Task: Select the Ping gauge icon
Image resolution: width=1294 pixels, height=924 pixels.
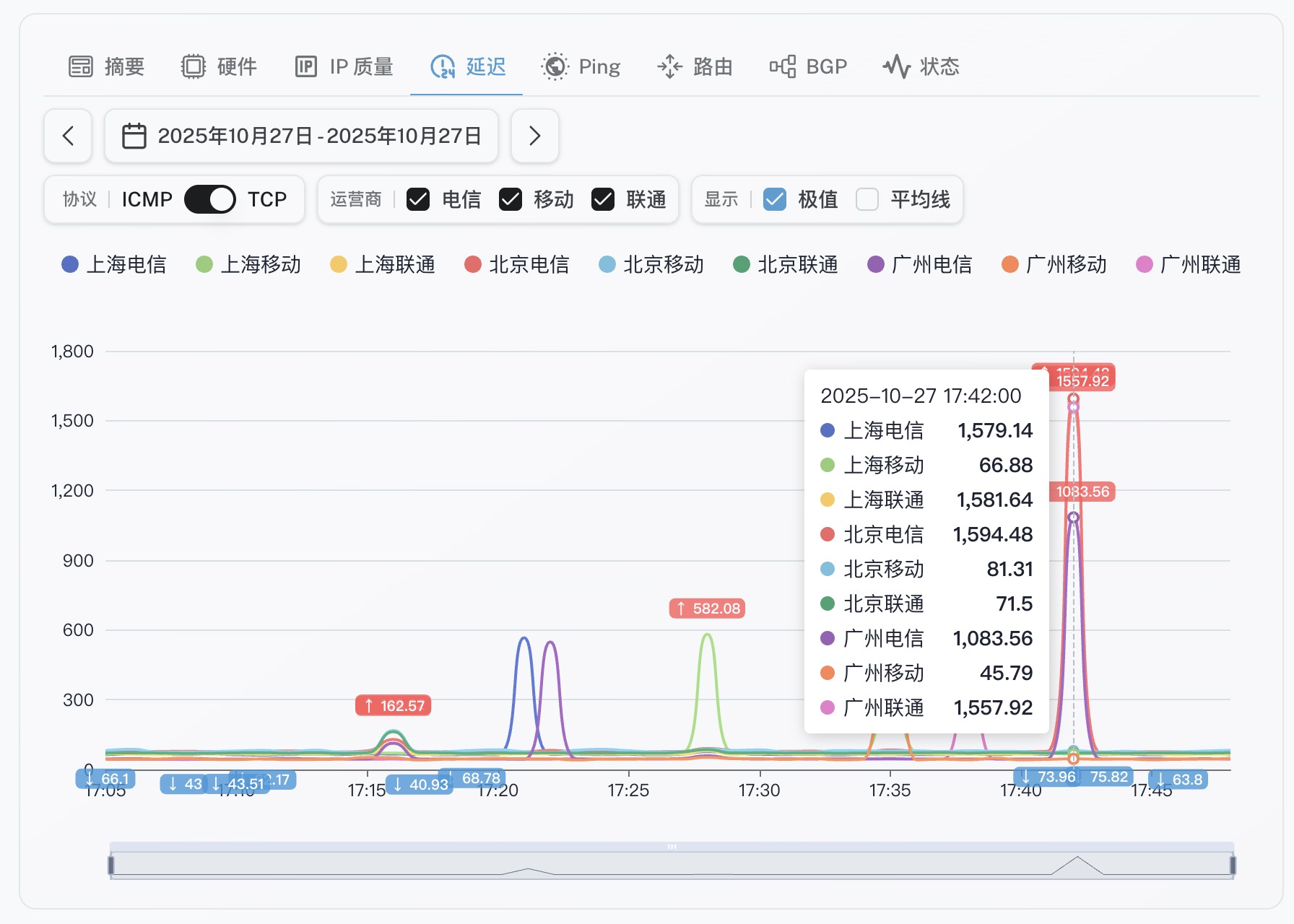Action: point(555,66)
